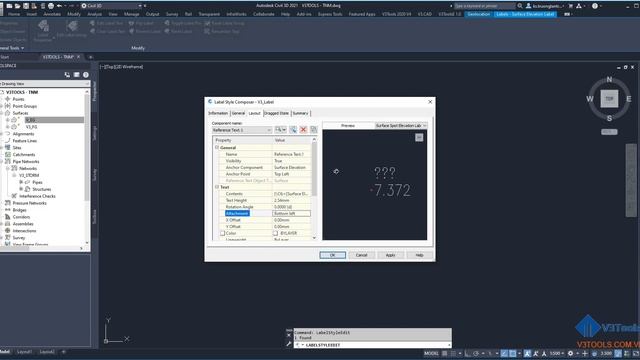Viewport: 640px width, 360px height.
Task: Select the Corridors item in the Toolspace tree
Action: pyautogui.click(x=21, y=217)
